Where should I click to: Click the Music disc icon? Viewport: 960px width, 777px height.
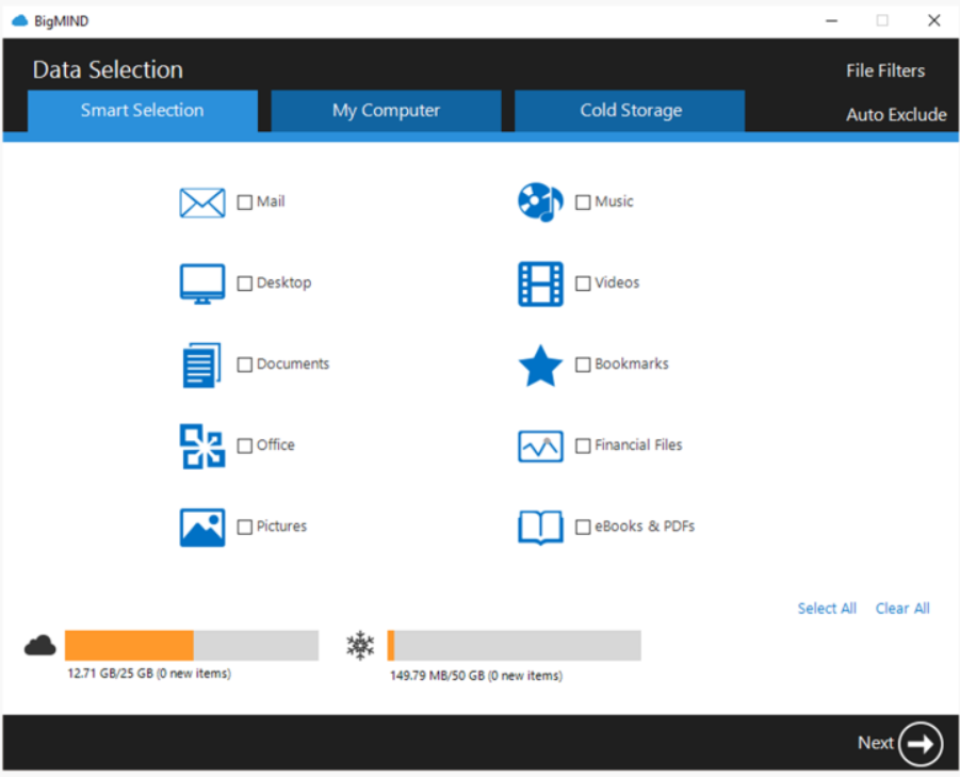540,201
